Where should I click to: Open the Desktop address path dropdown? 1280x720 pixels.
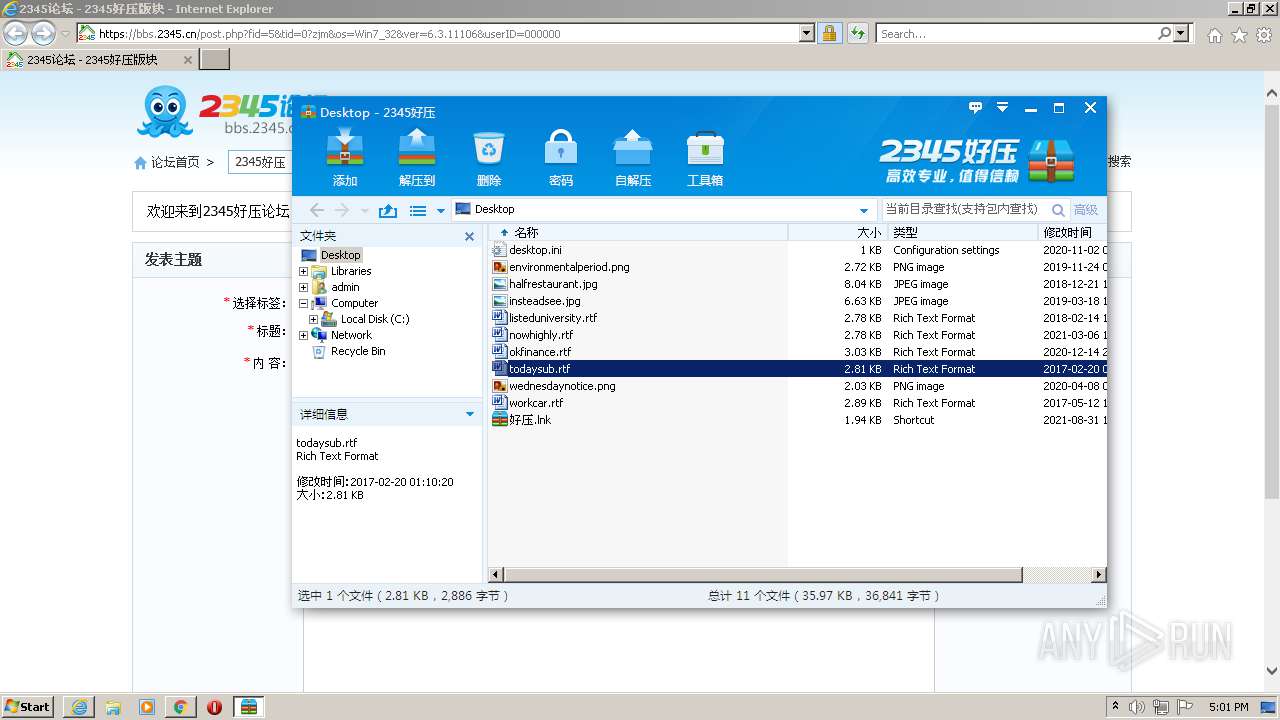coord(864,211)
